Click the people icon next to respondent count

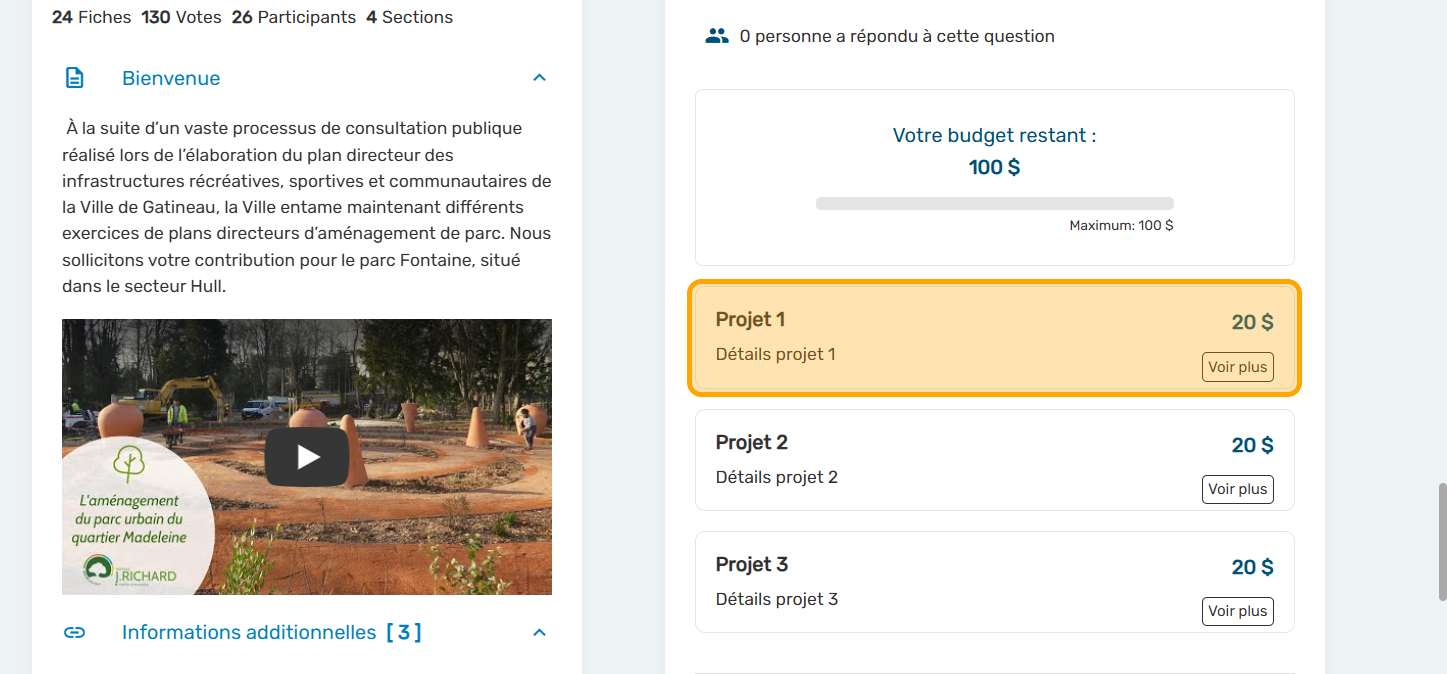point(716,36)
